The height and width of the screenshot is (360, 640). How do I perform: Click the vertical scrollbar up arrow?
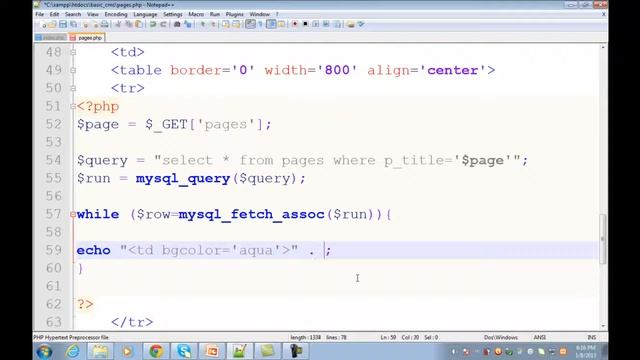[603, 48]
